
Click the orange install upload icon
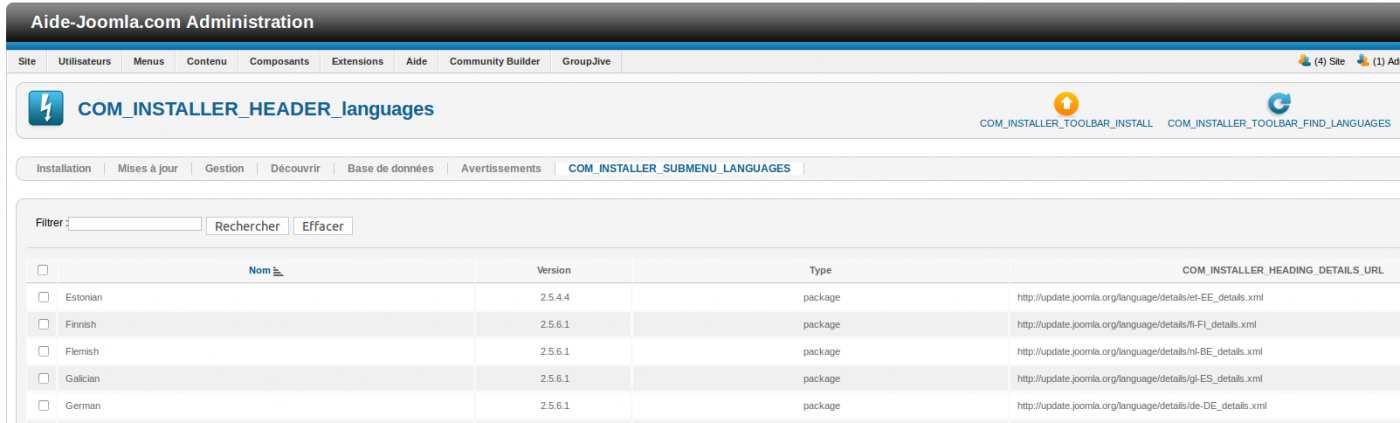pyautogui.click(x=1066, y=103)
